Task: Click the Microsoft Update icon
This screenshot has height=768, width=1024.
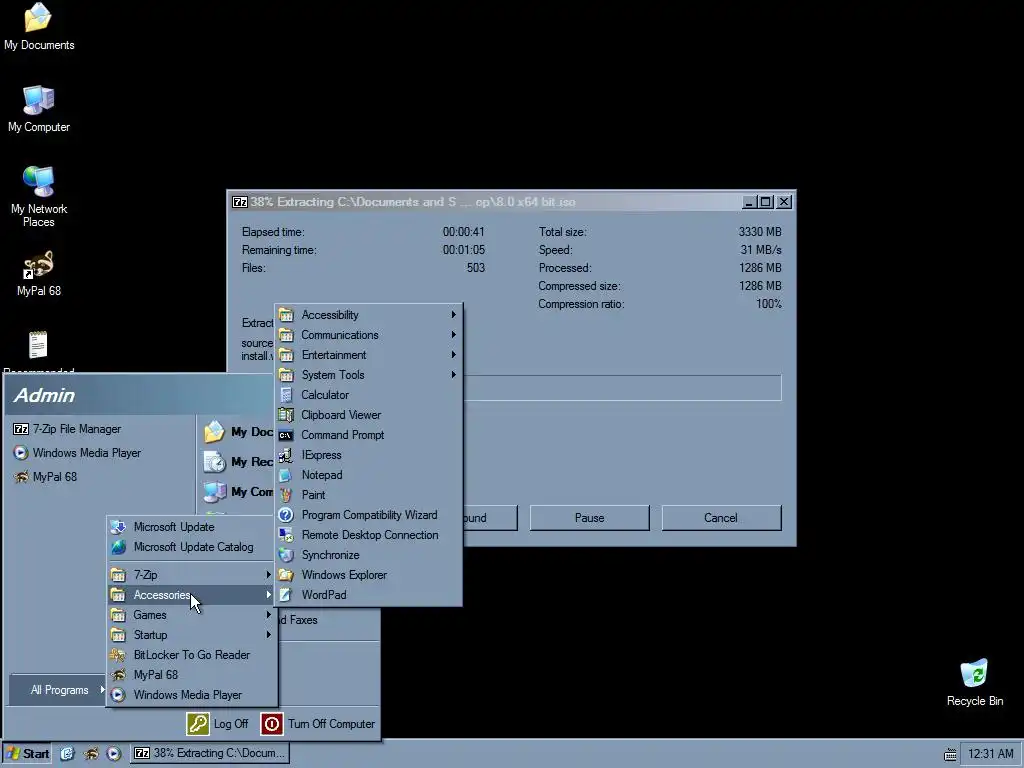Action: tap(118, 527)
